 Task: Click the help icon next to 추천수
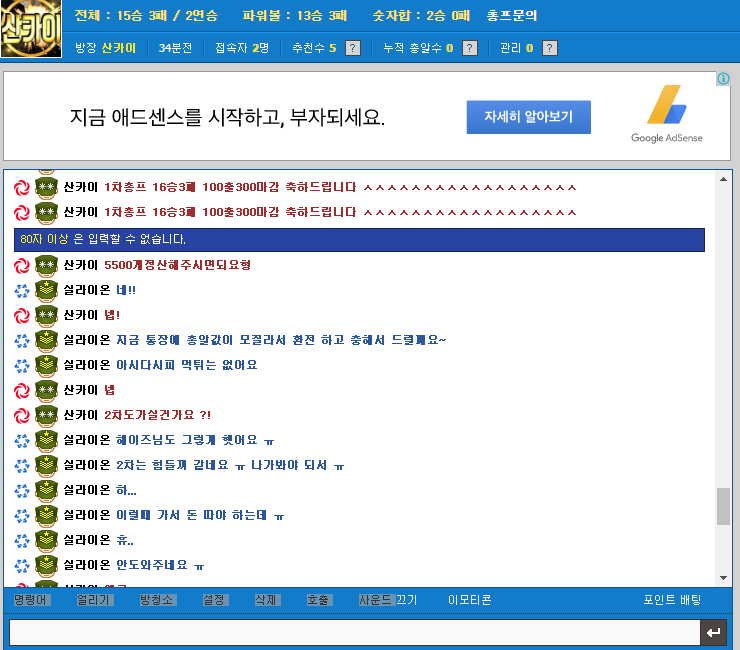tap(353, 48)
